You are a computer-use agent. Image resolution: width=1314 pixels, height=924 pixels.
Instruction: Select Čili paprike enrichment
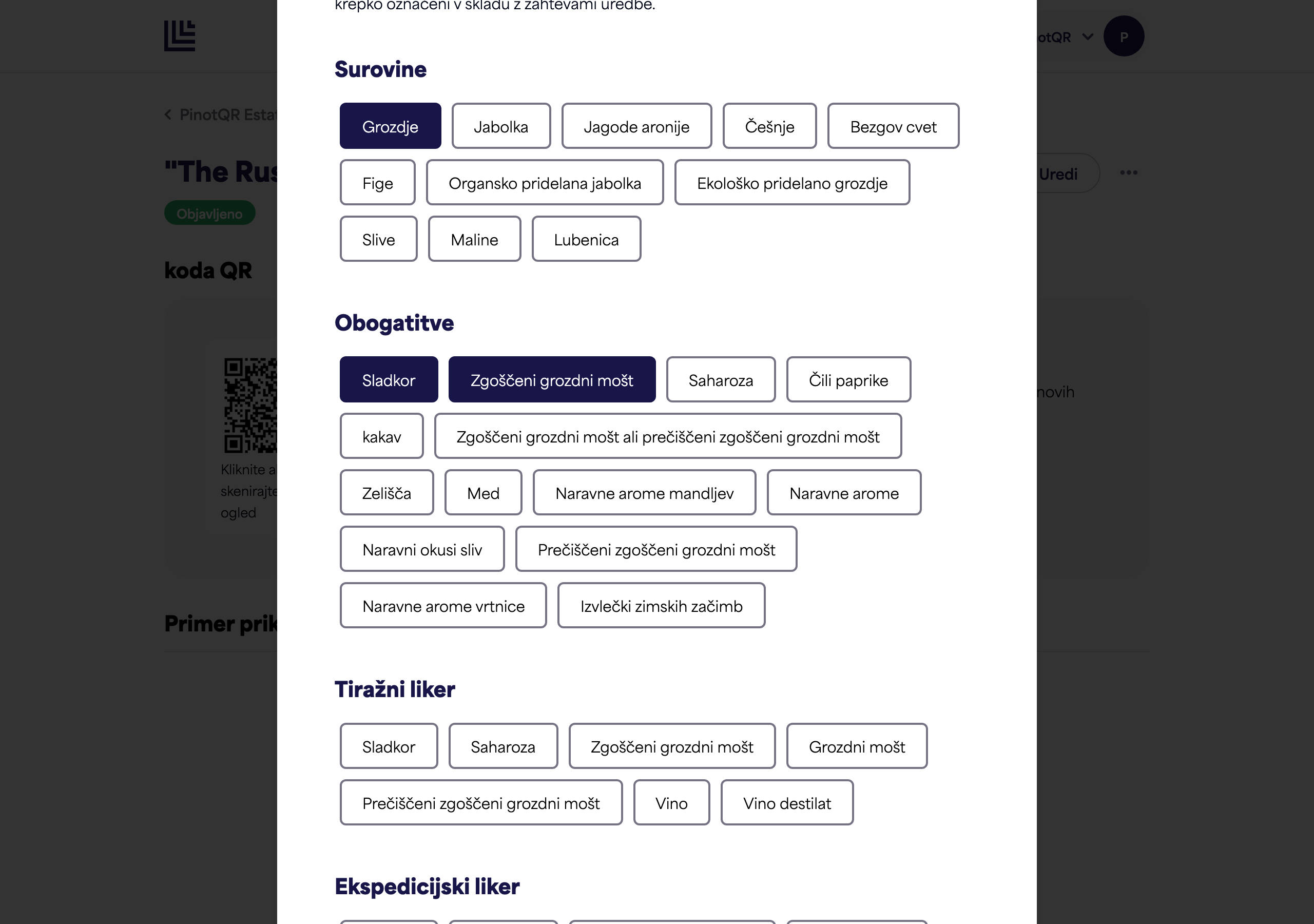pos(848,379)
